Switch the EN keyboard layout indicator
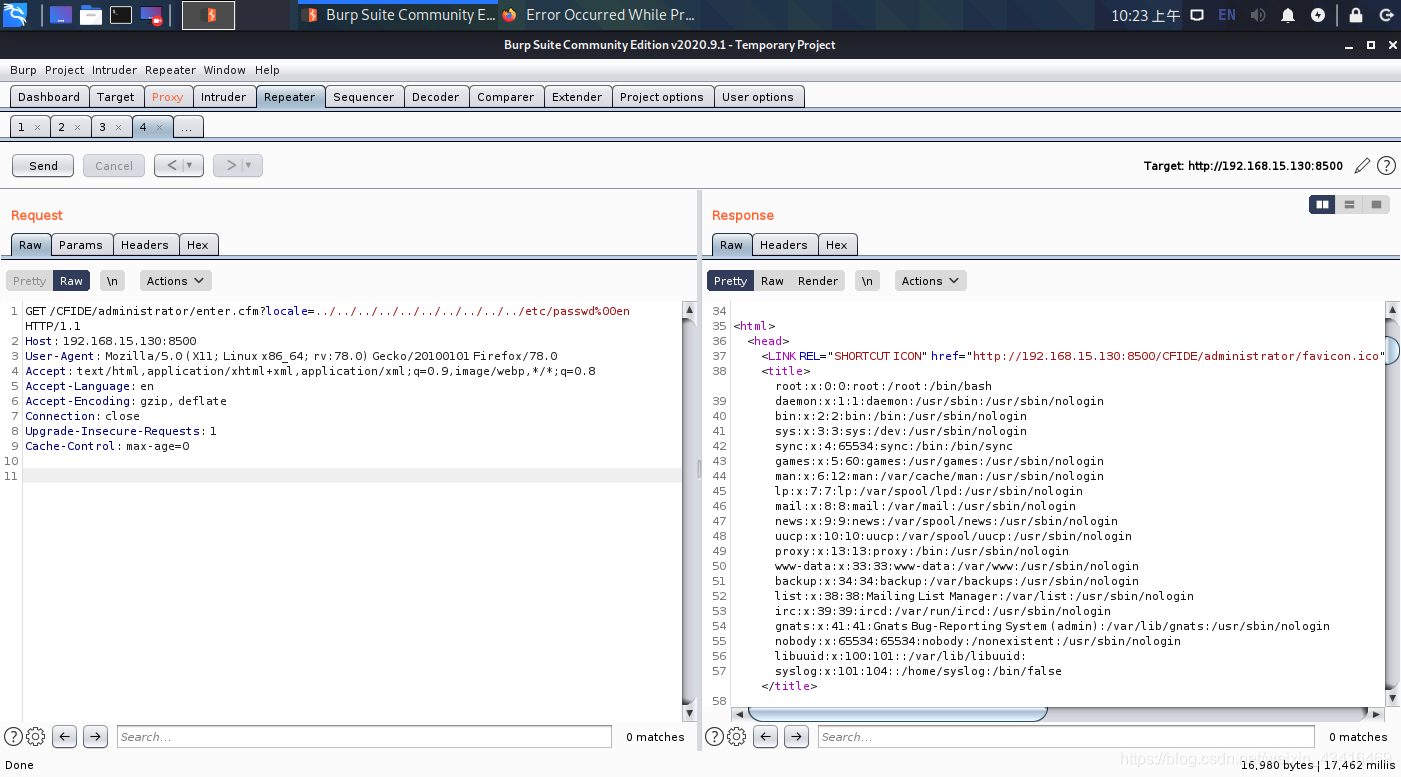 click(x=1227, y=15)
